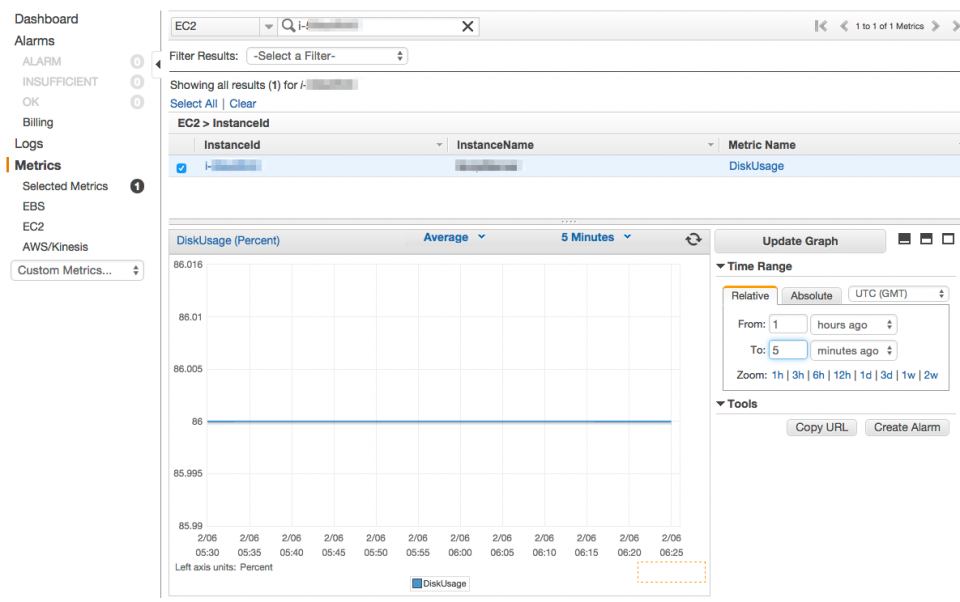Filter alarms in OK state
The width and height of the screenshot is (960, 602).
[31, 102]
